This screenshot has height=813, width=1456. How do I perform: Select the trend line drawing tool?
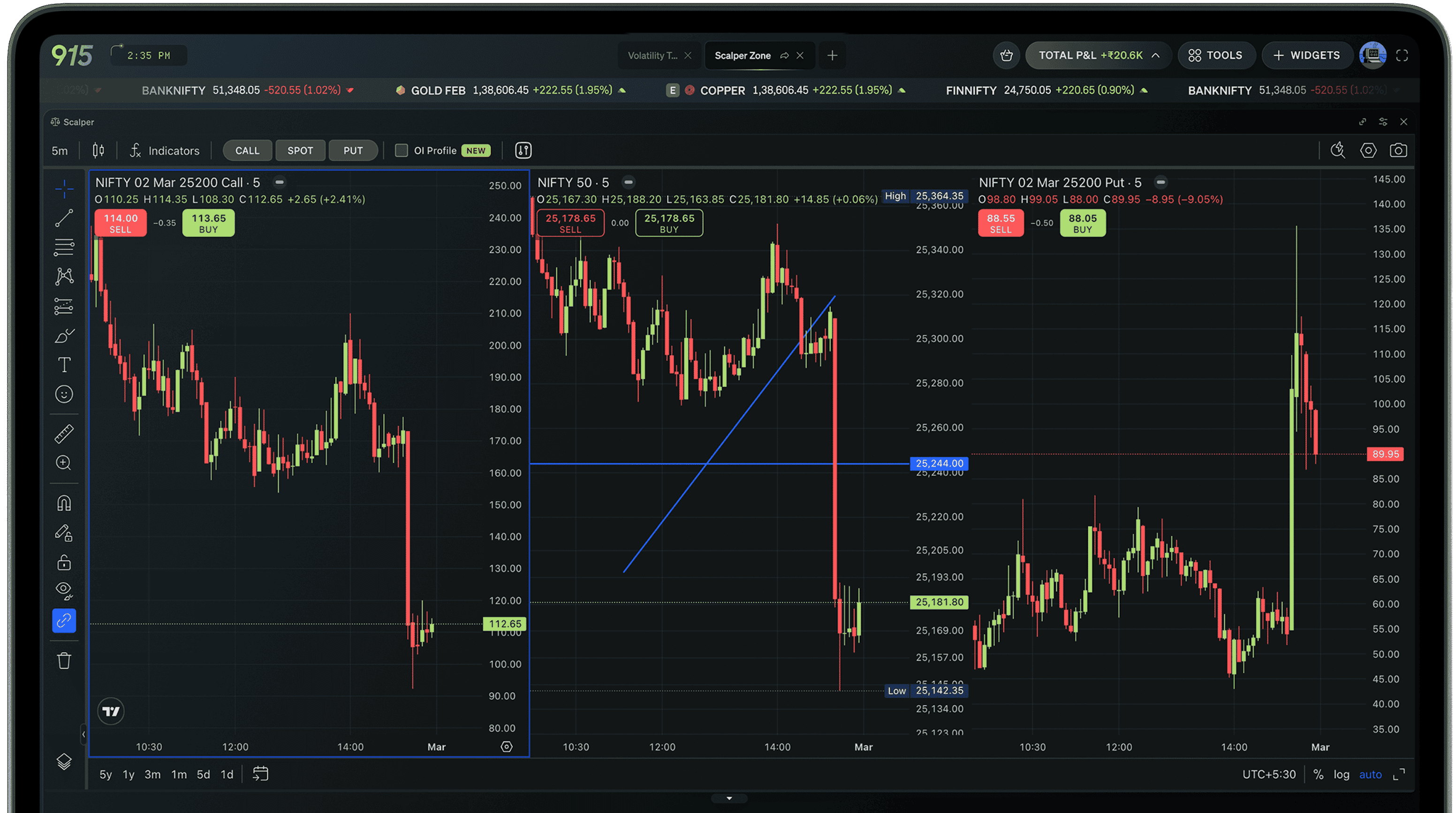pos(64,218)
